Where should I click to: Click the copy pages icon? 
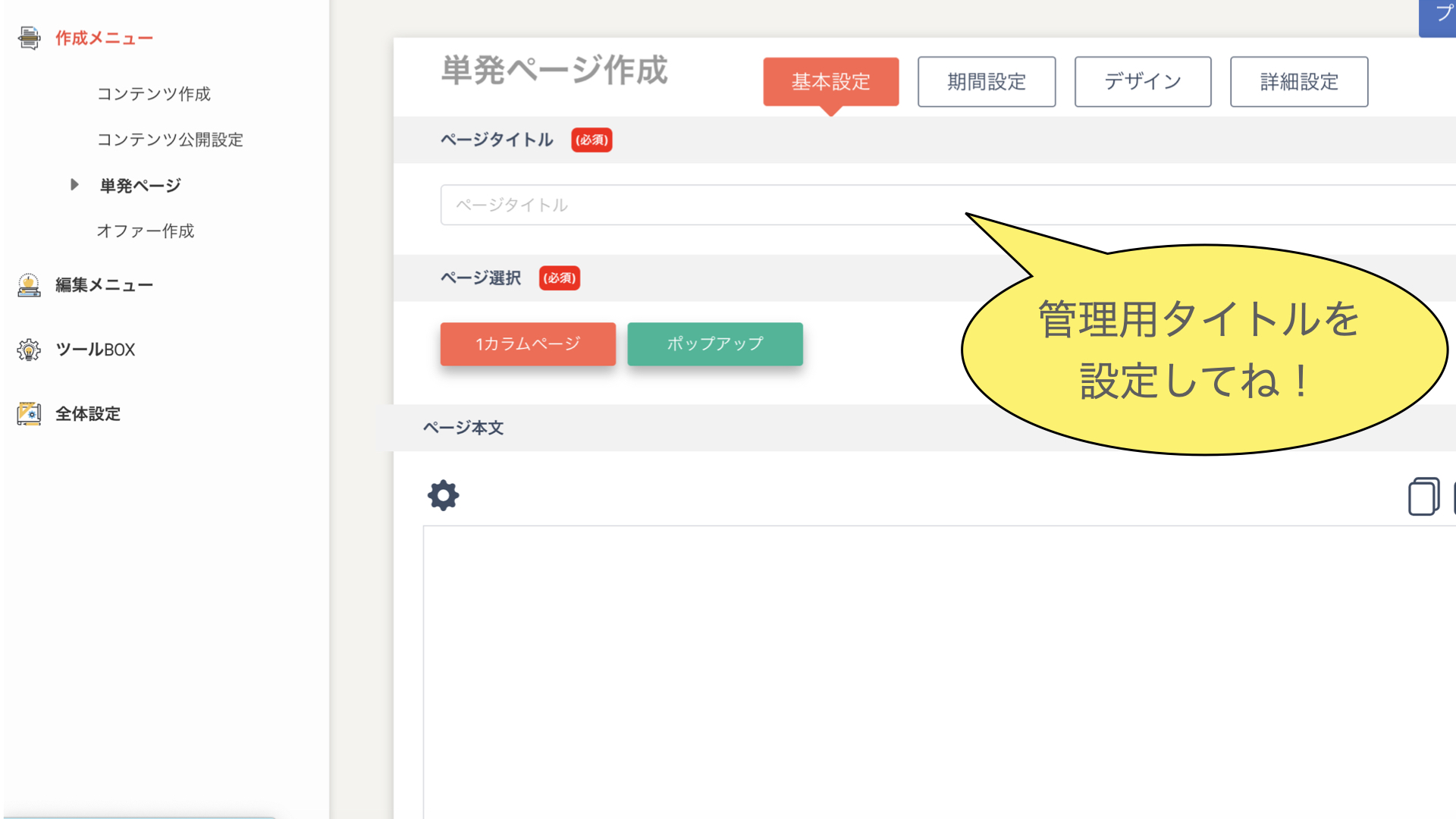(x=1423, y=497)
